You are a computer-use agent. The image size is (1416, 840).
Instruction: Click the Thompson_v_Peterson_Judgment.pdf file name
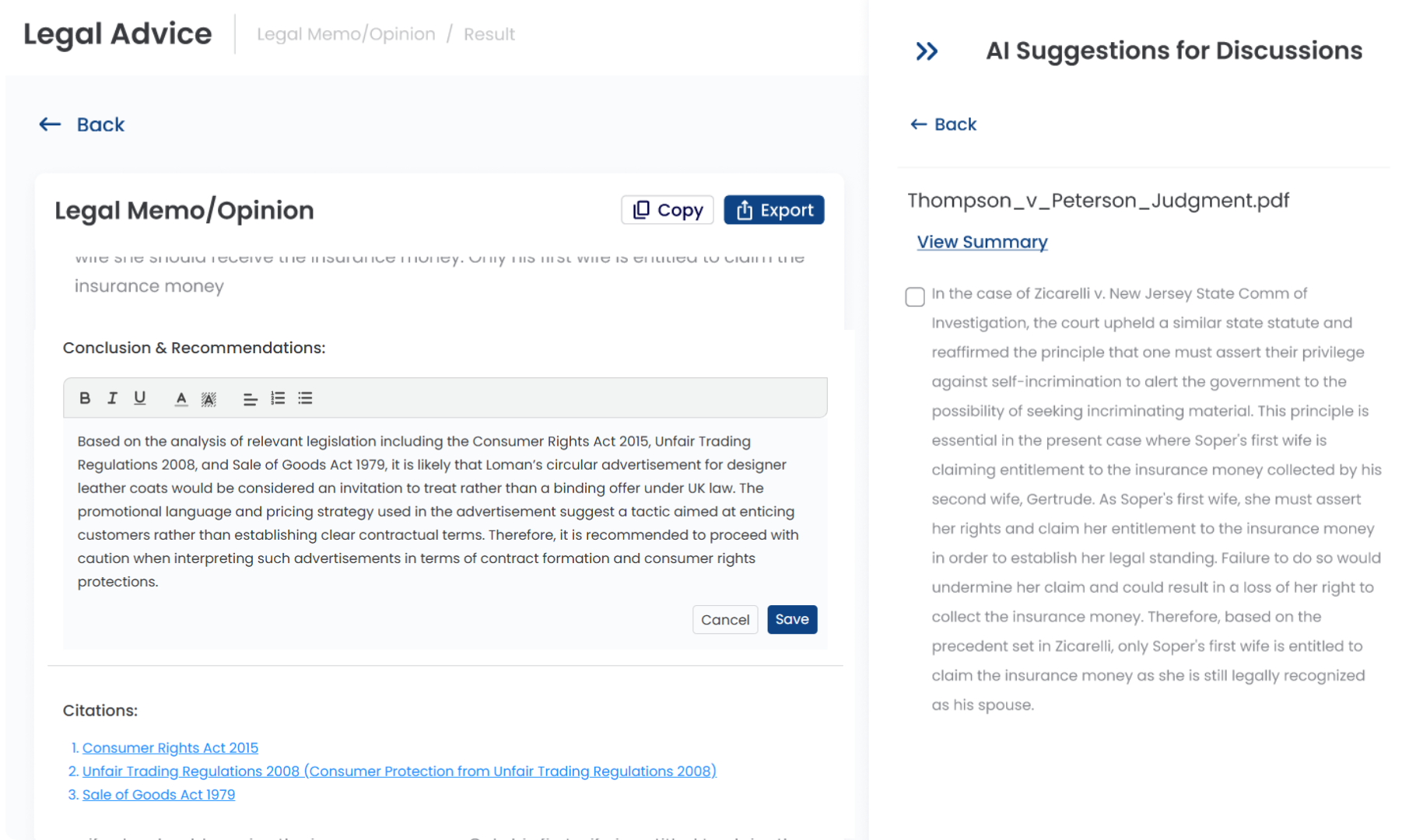click(1098, 201)
